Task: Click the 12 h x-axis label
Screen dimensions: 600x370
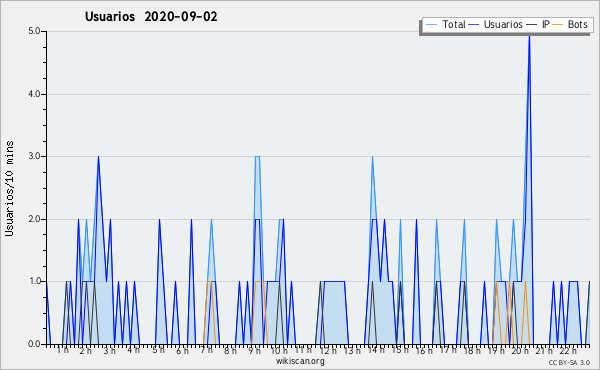Action: pos(328,350)
